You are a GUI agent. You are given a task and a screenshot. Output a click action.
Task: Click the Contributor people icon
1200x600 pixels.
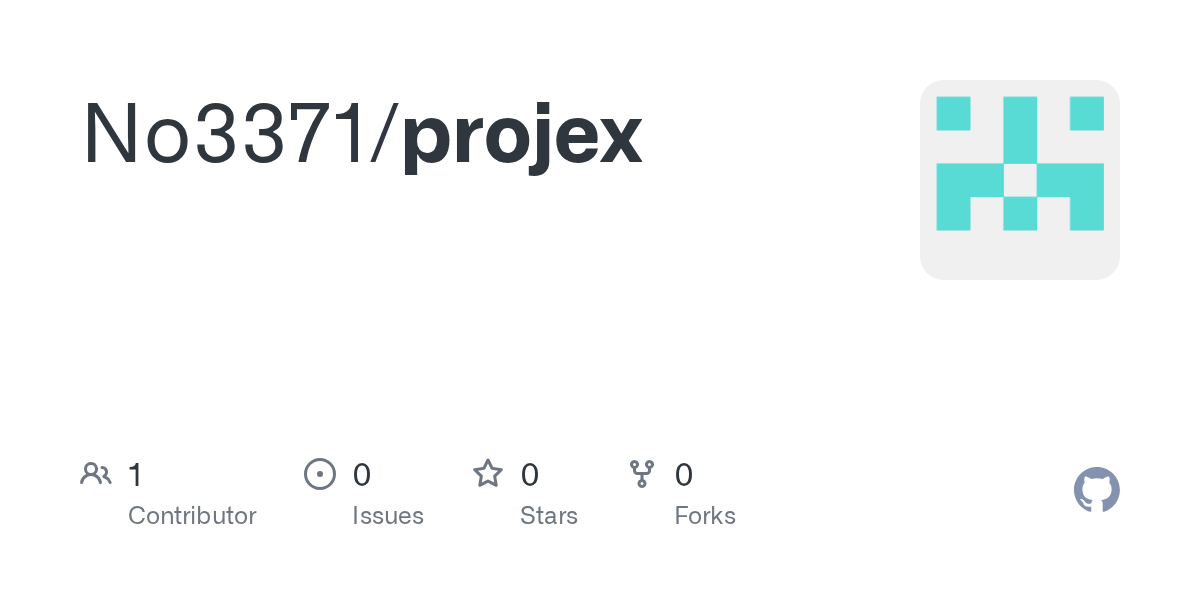coord(96,474)
